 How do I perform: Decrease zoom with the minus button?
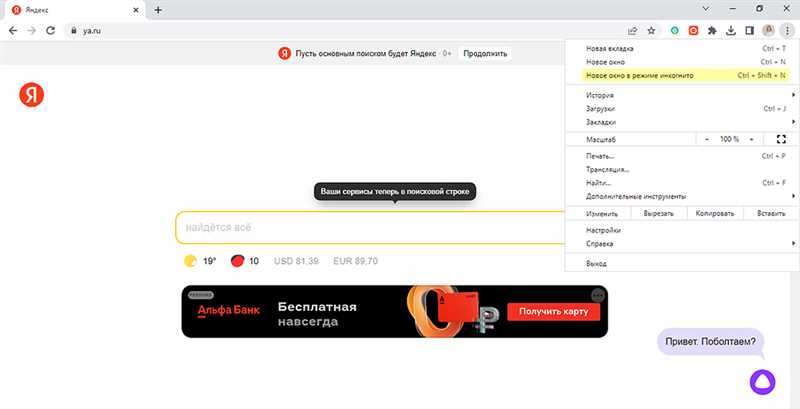click(707, 139)
